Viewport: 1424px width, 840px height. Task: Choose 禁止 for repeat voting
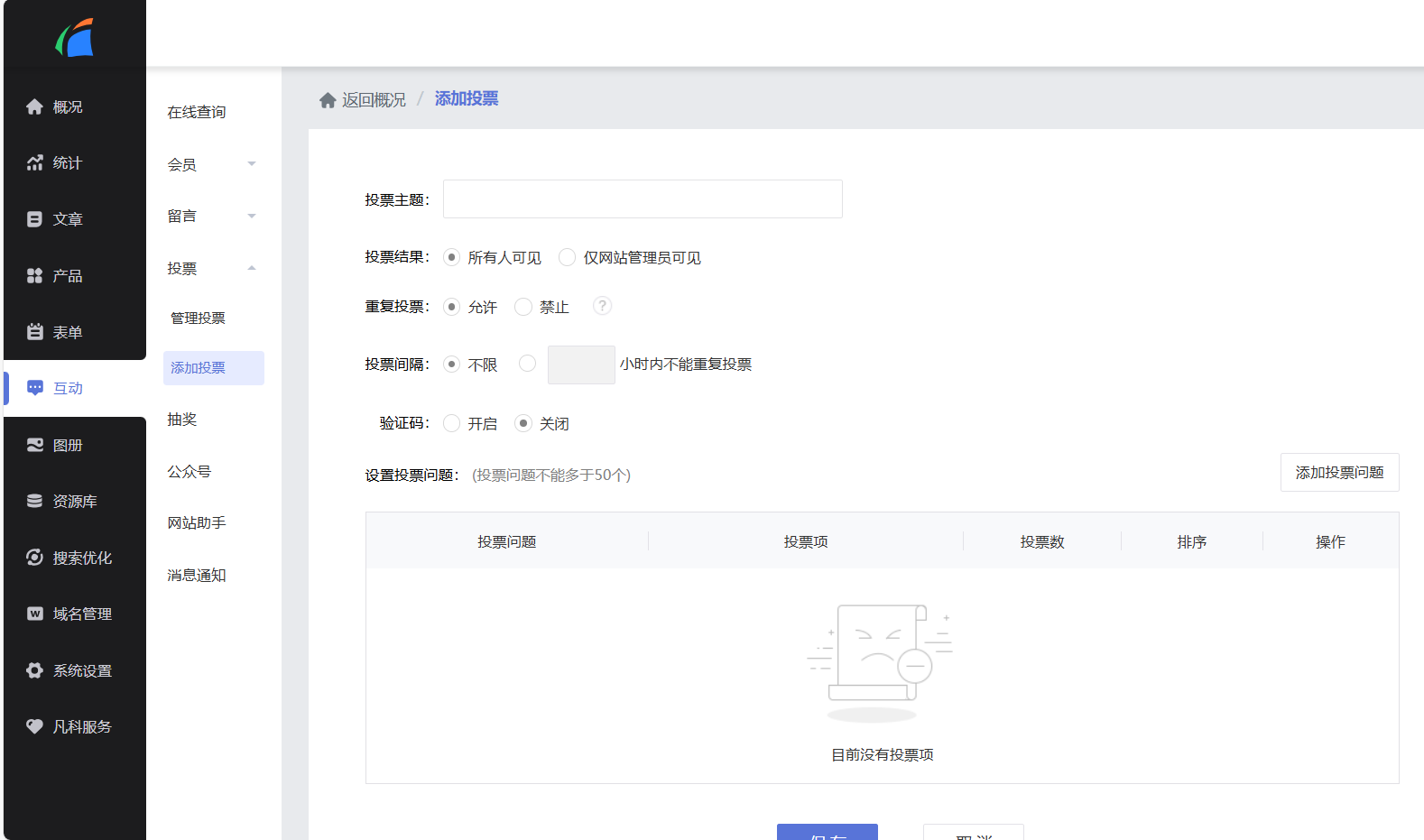pos(523,308)
